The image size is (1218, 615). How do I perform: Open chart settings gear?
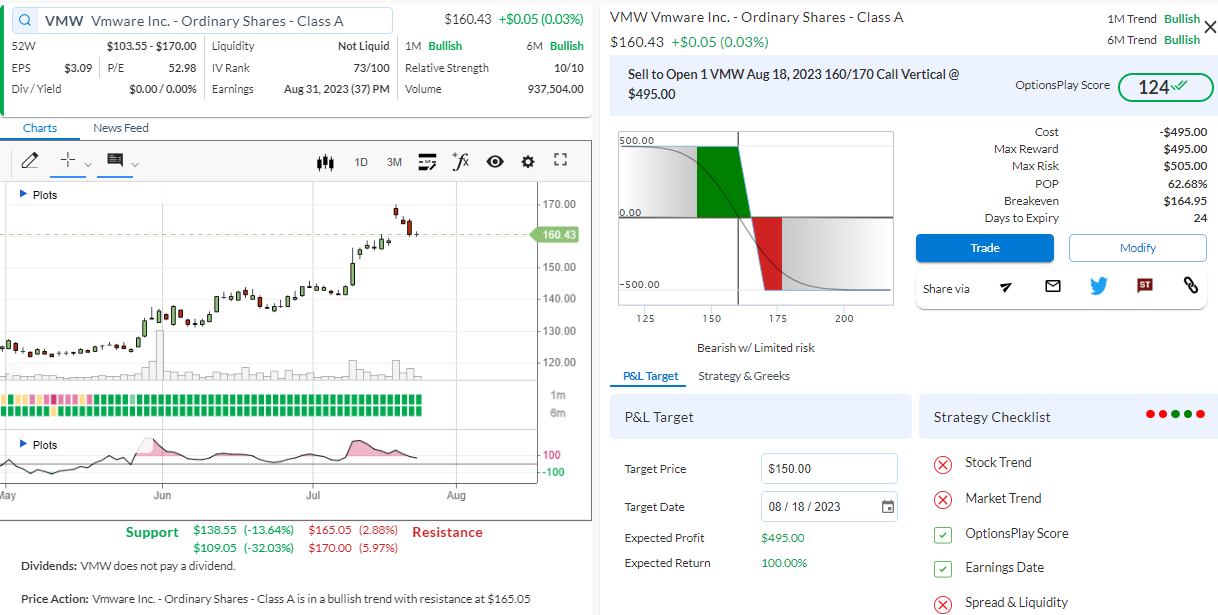tap(528, 162)
